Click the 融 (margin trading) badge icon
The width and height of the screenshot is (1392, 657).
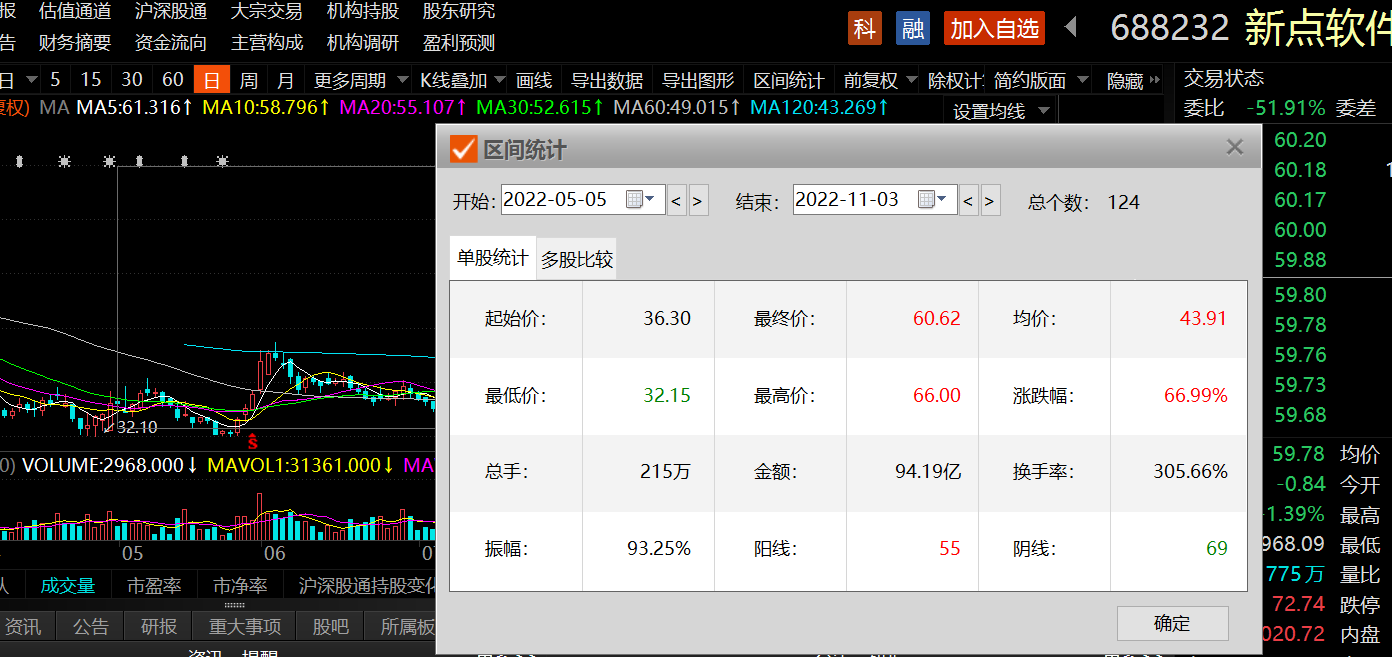[x=912, y=28]
